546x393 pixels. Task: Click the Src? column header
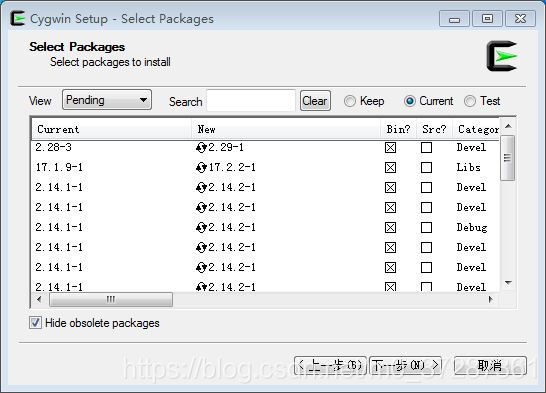(x=434, y=129)
